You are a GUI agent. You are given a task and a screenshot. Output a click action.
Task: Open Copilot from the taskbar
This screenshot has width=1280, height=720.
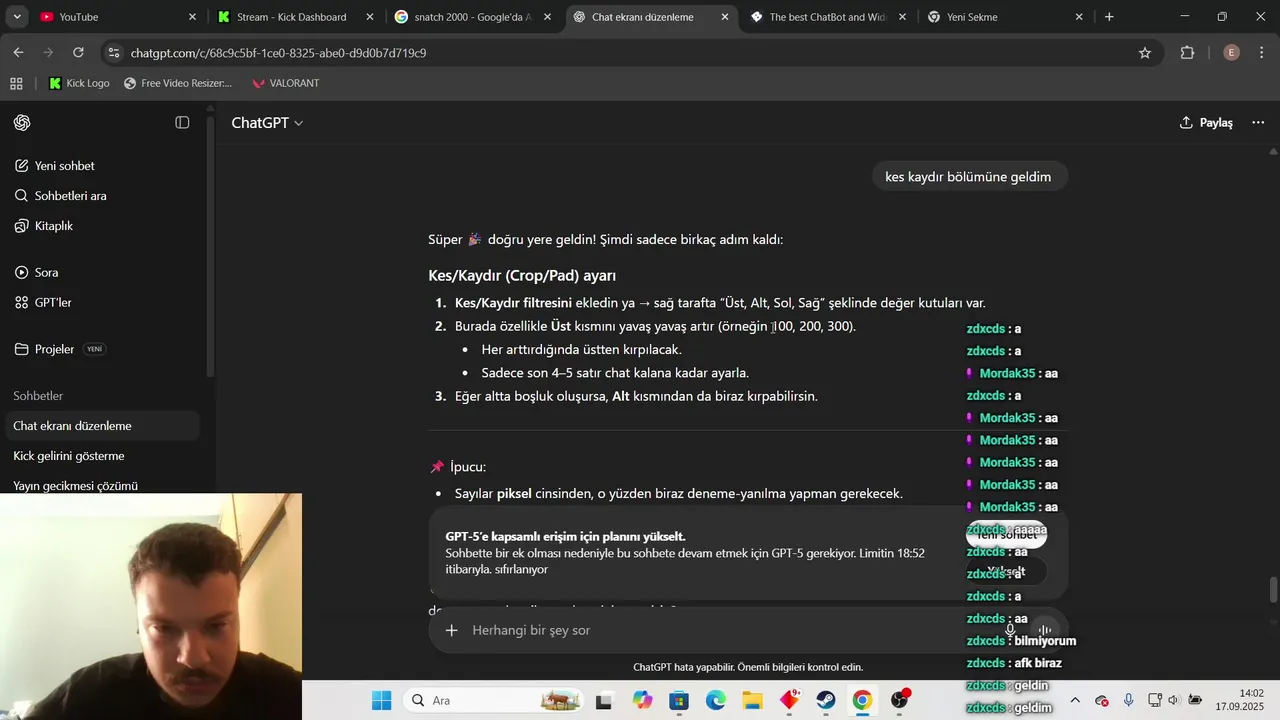point(642,701)
